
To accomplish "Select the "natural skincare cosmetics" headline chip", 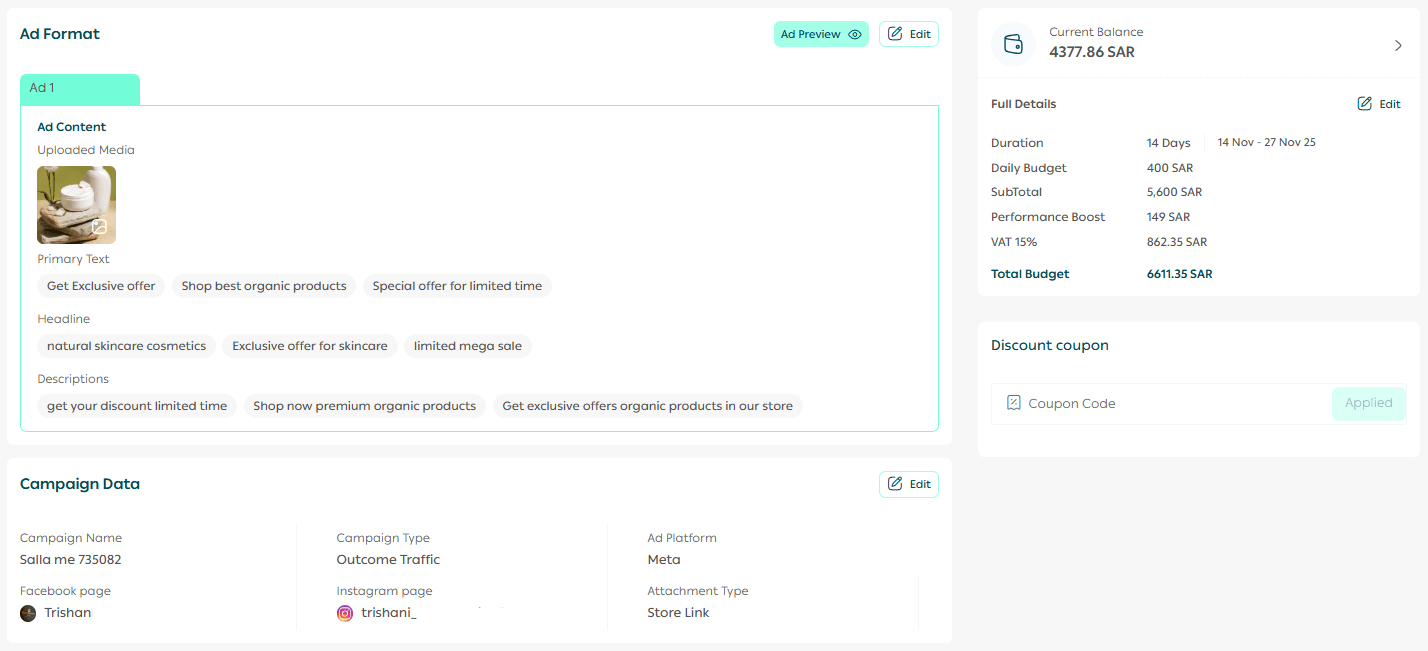I will coord(126,346).
